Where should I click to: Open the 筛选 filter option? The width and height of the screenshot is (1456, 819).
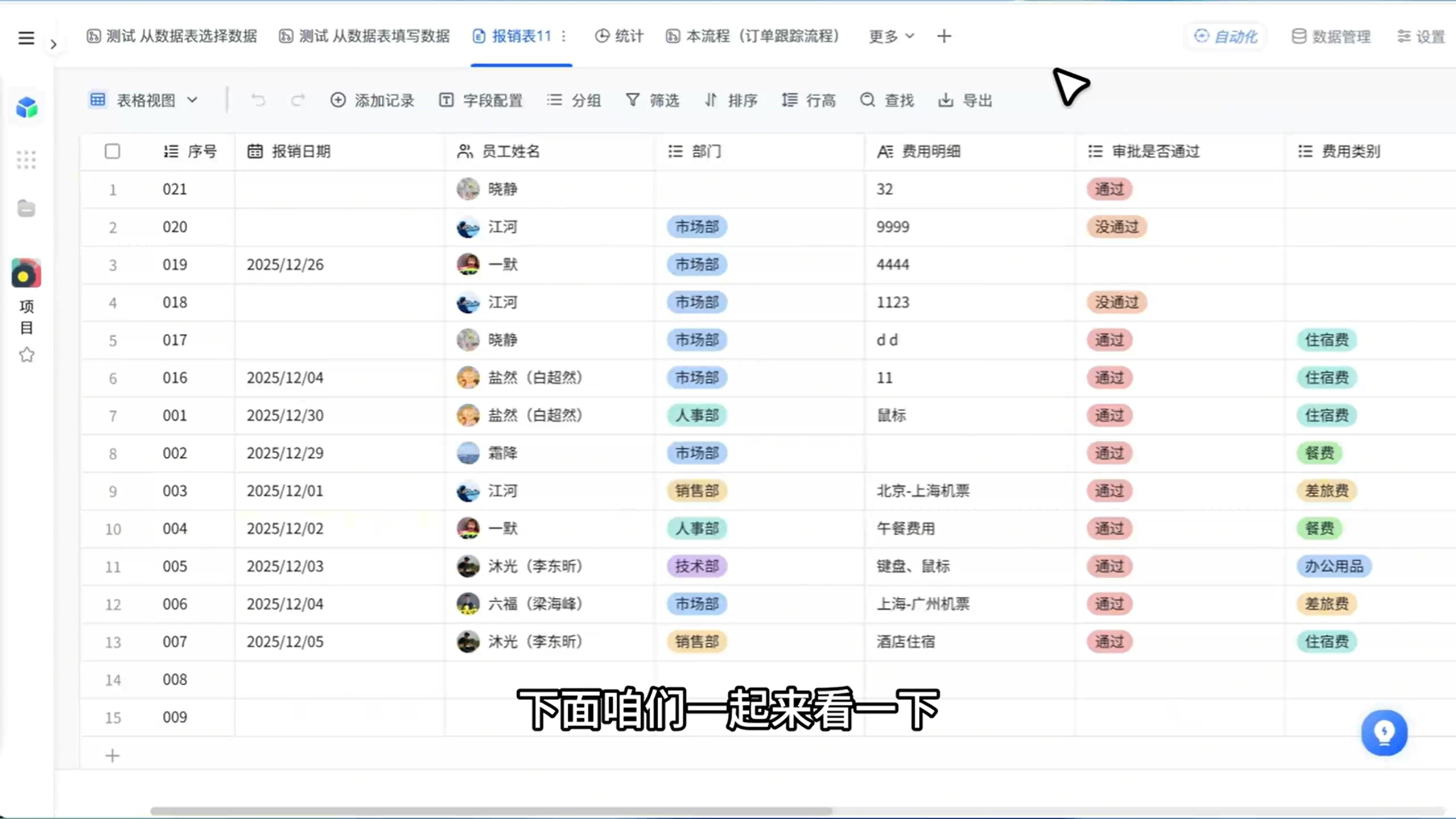pos(653,100)
